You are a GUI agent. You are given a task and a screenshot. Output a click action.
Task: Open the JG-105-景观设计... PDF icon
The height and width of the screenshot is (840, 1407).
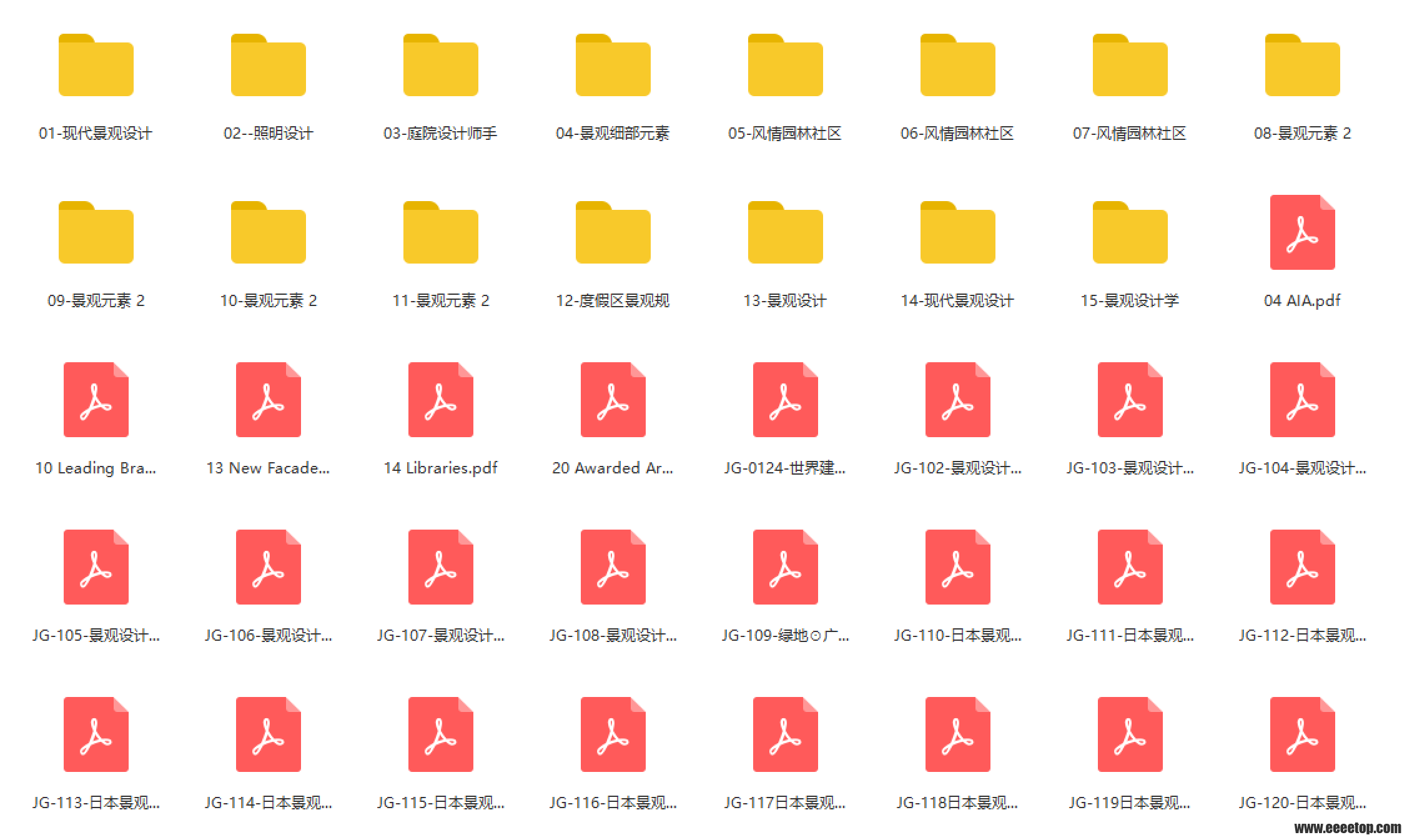point(96,567)
